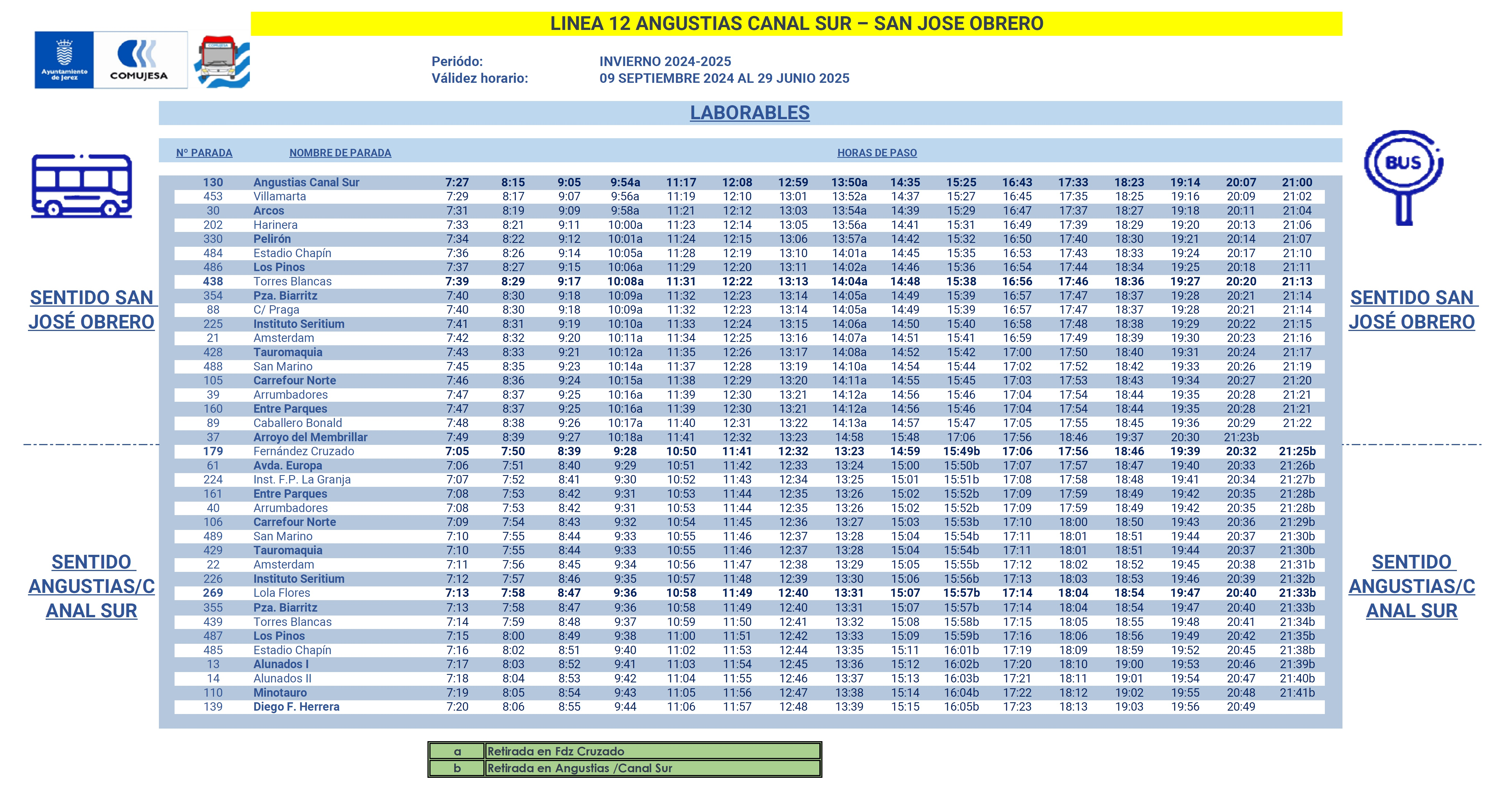This screenshot has width=1512, height=789.
Task: Click the 7:27 departure at Angustias Canal Sur
Action: coord(457,183)
